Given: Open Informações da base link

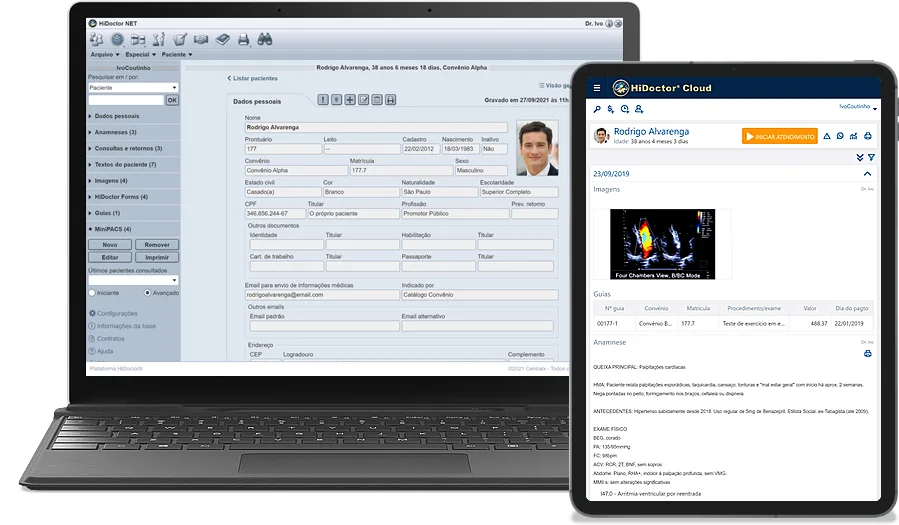Looking at the screenshot, I should coord(122,326).
